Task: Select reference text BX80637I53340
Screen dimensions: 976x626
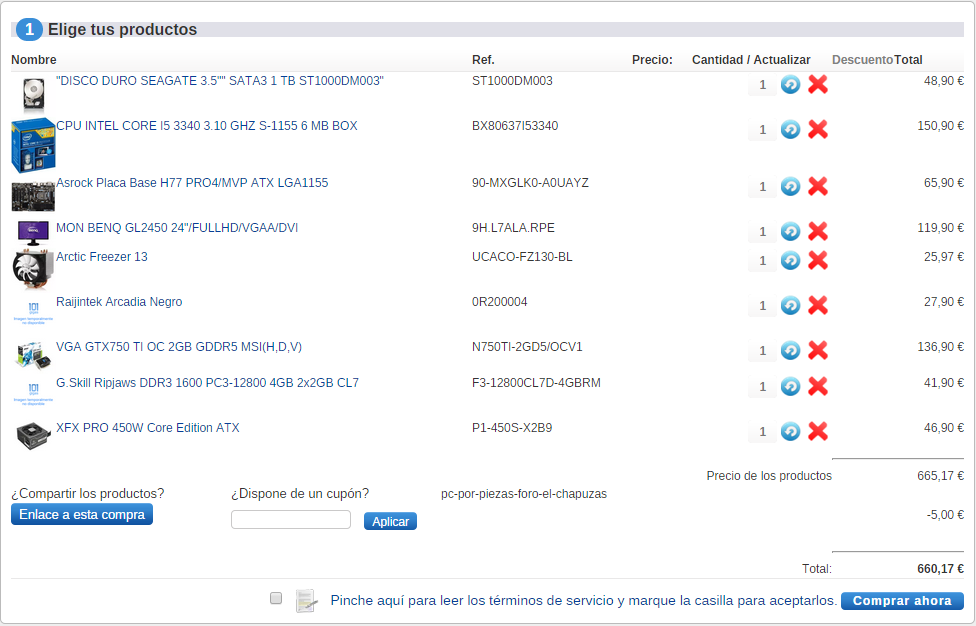Action: click(515, 126)
